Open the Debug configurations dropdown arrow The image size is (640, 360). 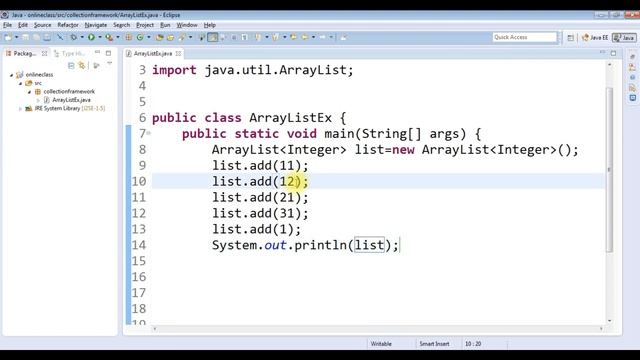tap(82, 37)
